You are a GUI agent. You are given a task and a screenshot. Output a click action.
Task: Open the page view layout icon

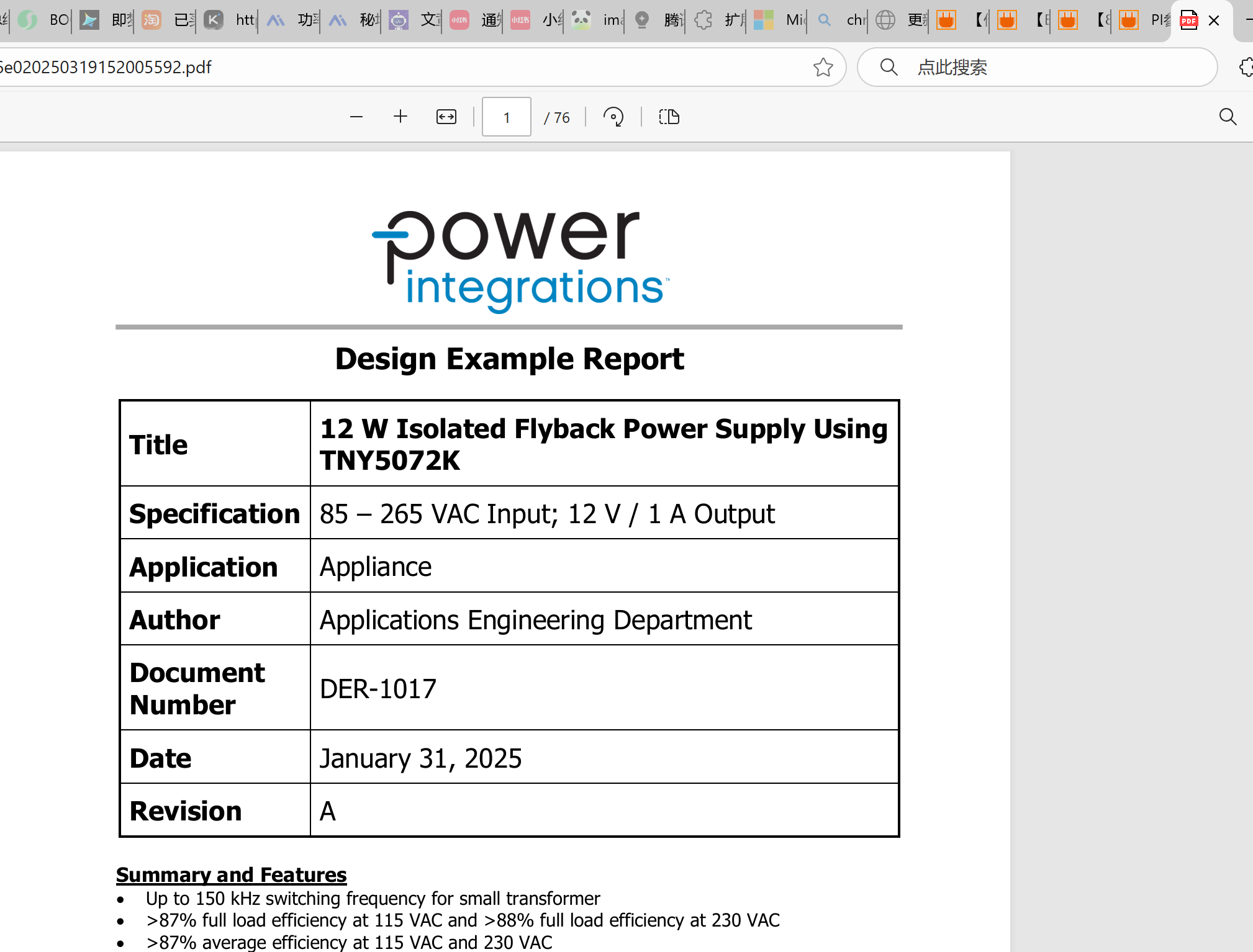click(669, 117)
